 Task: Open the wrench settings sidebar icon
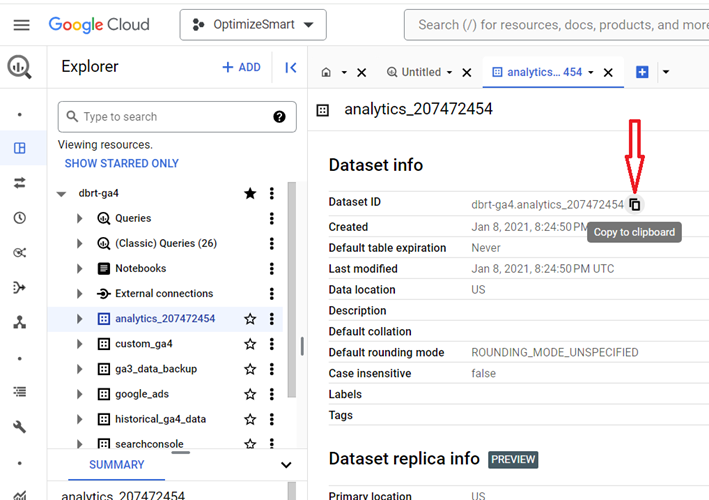(19, 427)
